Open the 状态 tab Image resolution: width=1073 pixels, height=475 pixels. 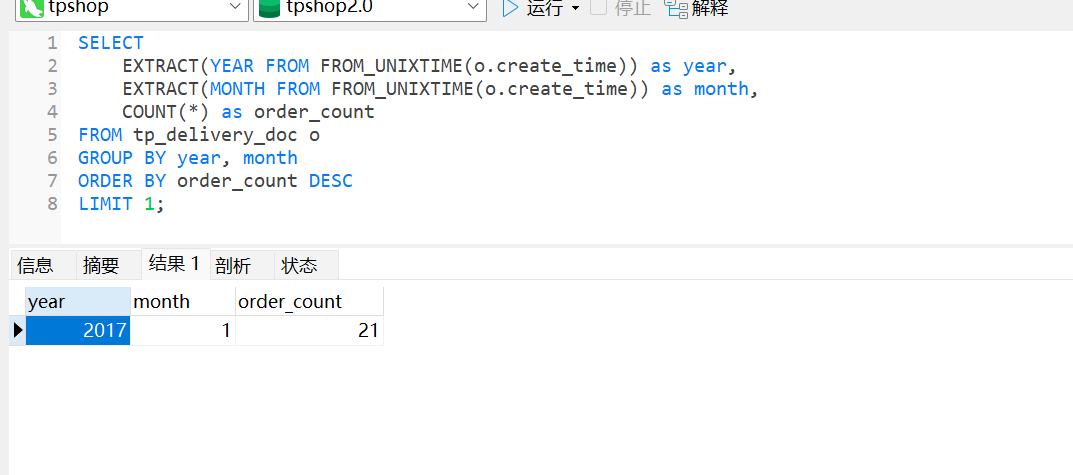tap(307, 265)
